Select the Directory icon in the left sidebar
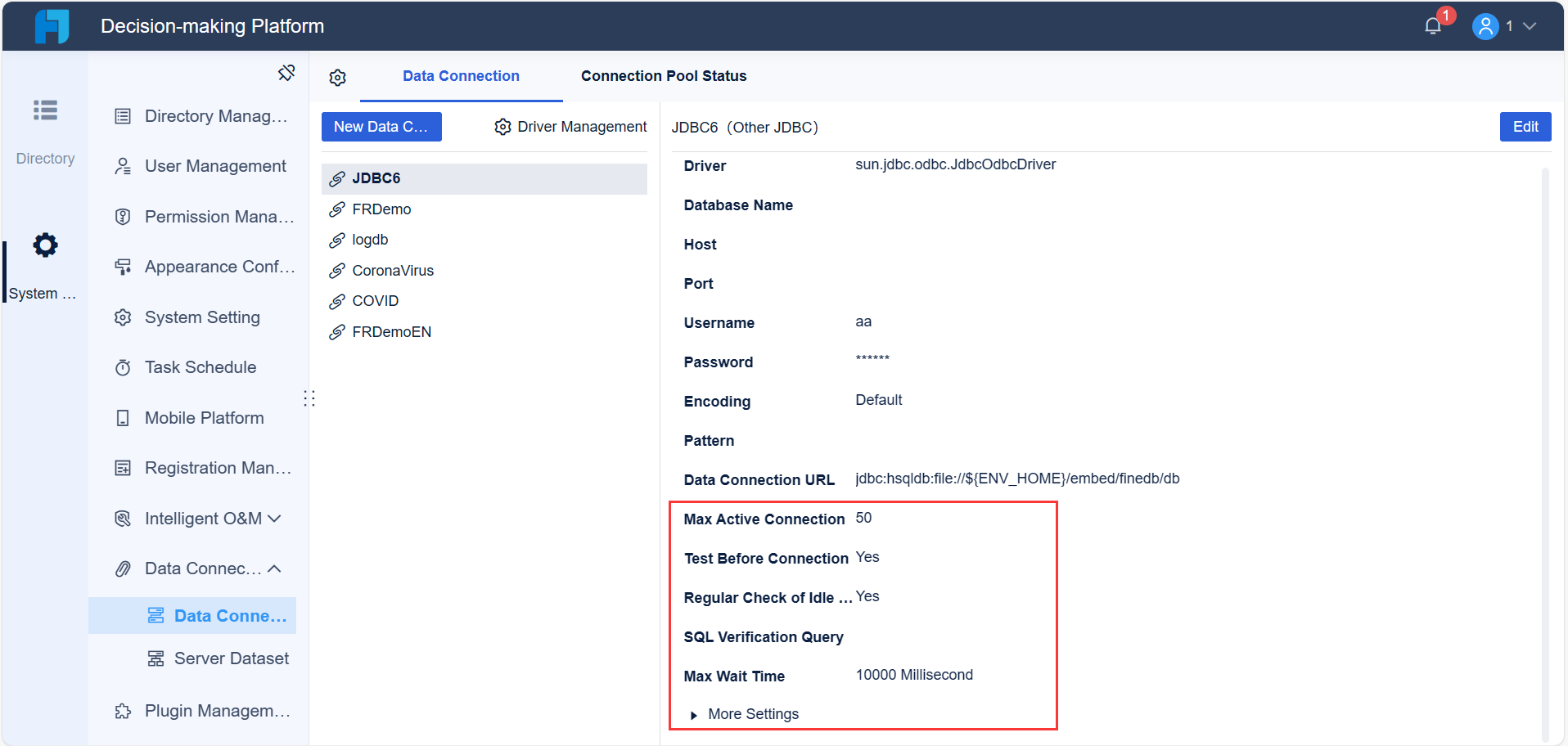This screenshot has width=1568, height=746. click(44, 111)
